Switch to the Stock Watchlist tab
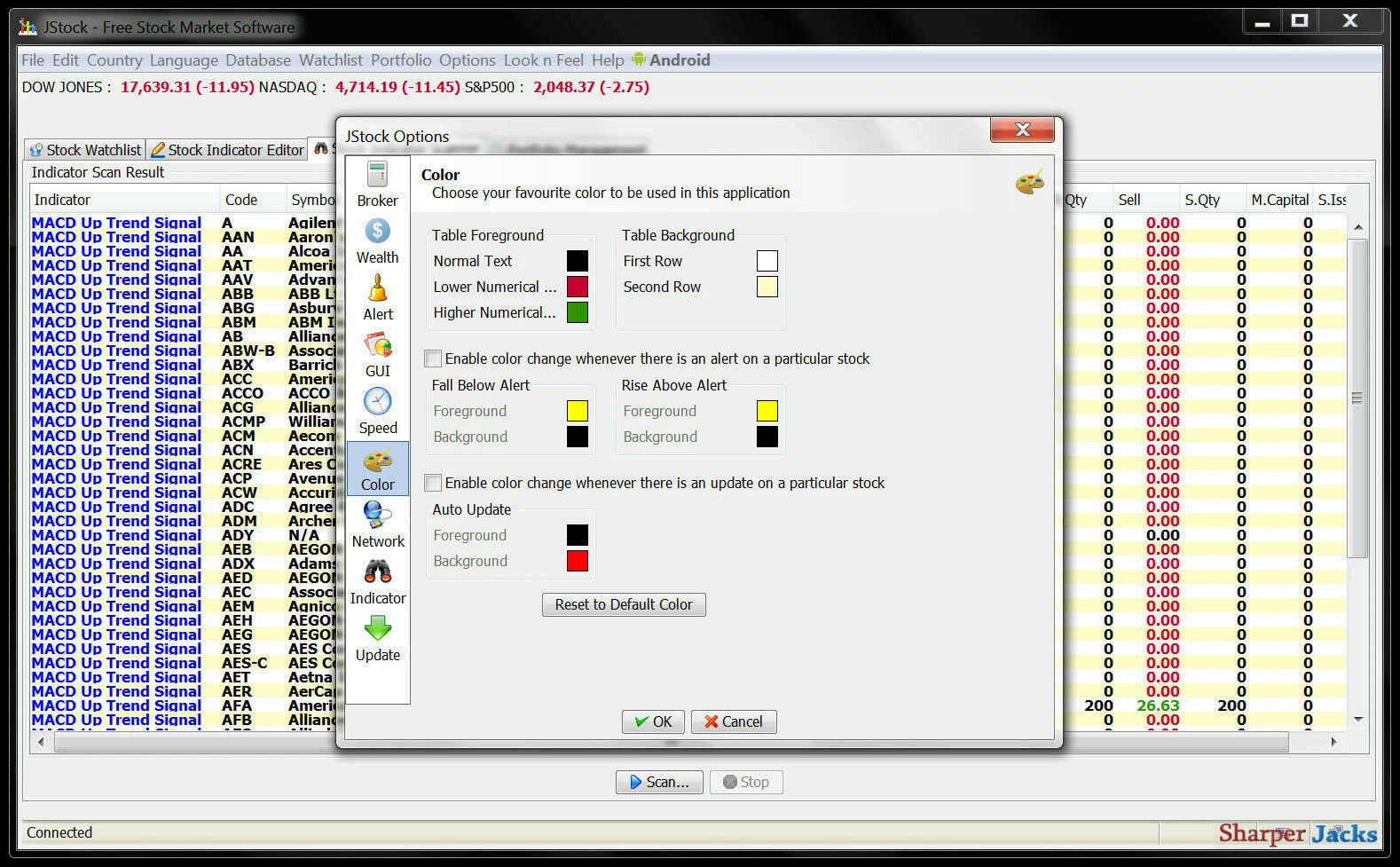1400x867 pixels. point(85,150)
